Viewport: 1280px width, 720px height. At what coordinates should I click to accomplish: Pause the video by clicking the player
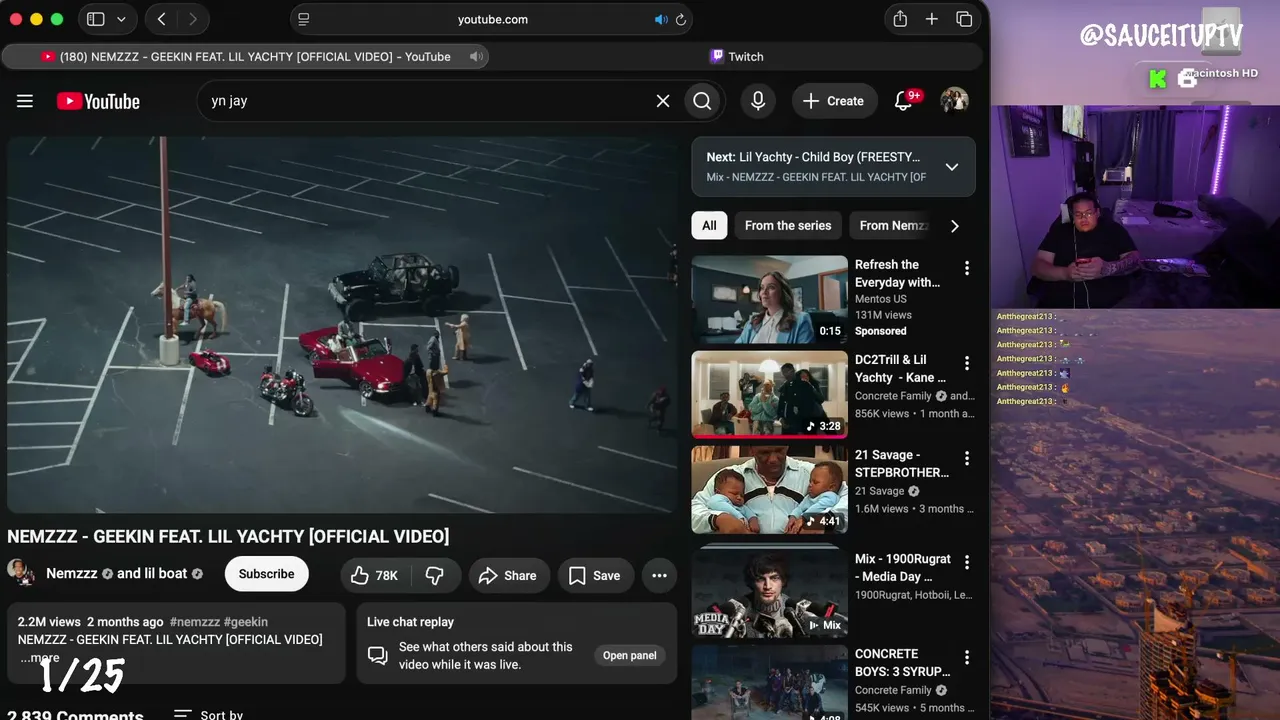342,325
